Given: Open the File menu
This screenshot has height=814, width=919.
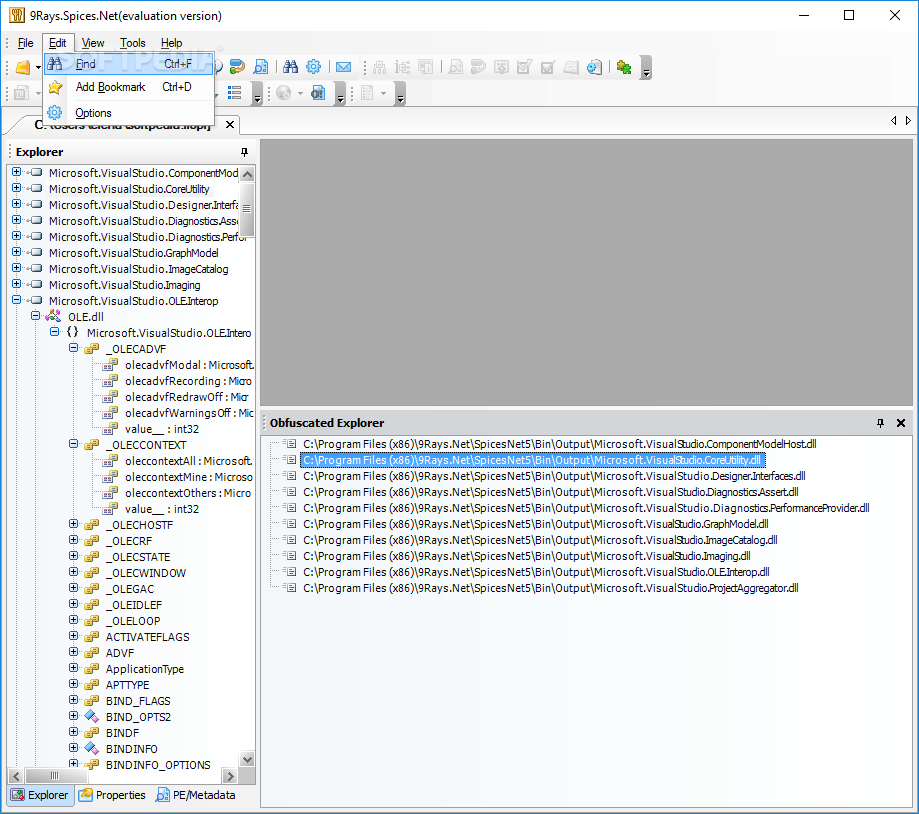Looking at the screenshot, I should pos(25,43).
